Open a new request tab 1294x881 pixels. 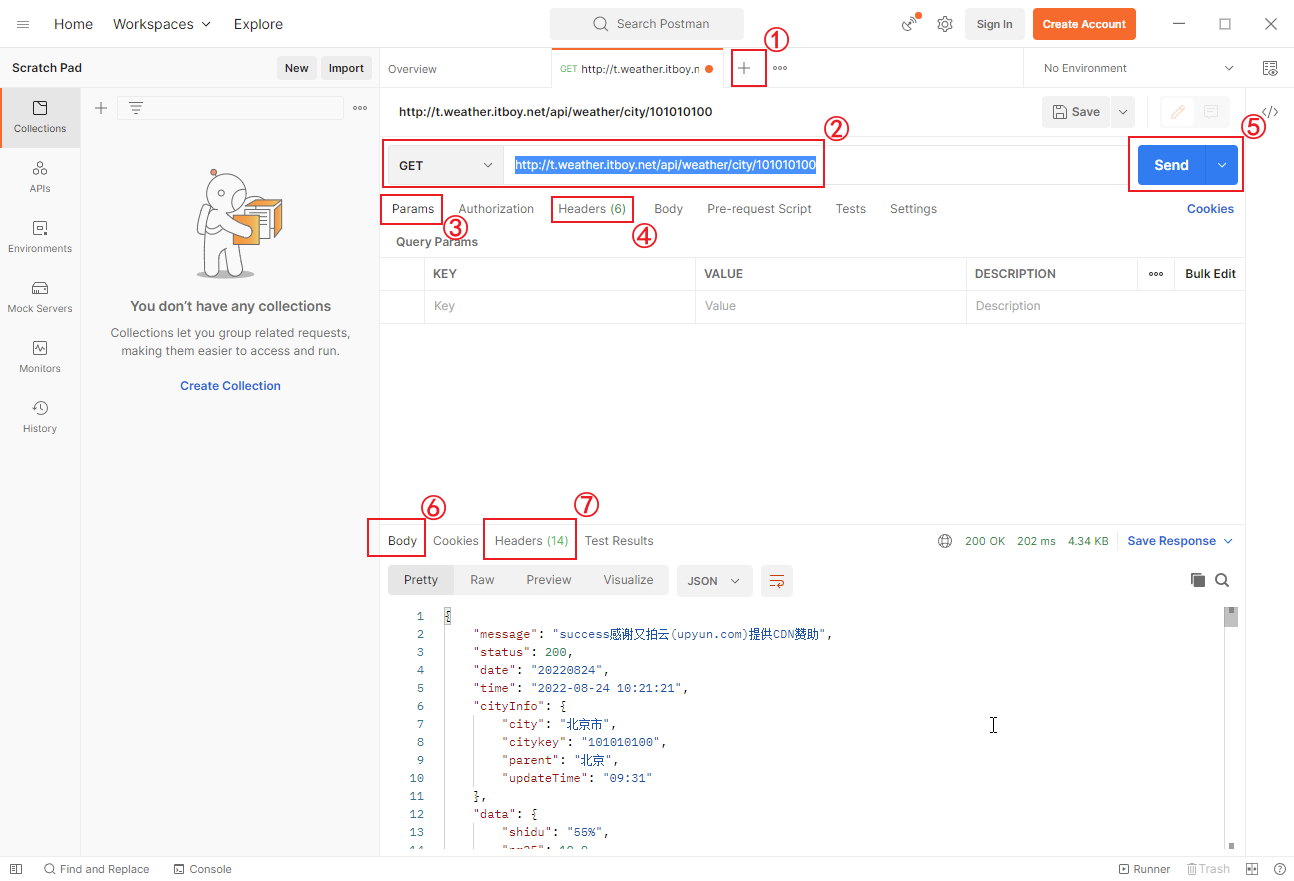744,68
